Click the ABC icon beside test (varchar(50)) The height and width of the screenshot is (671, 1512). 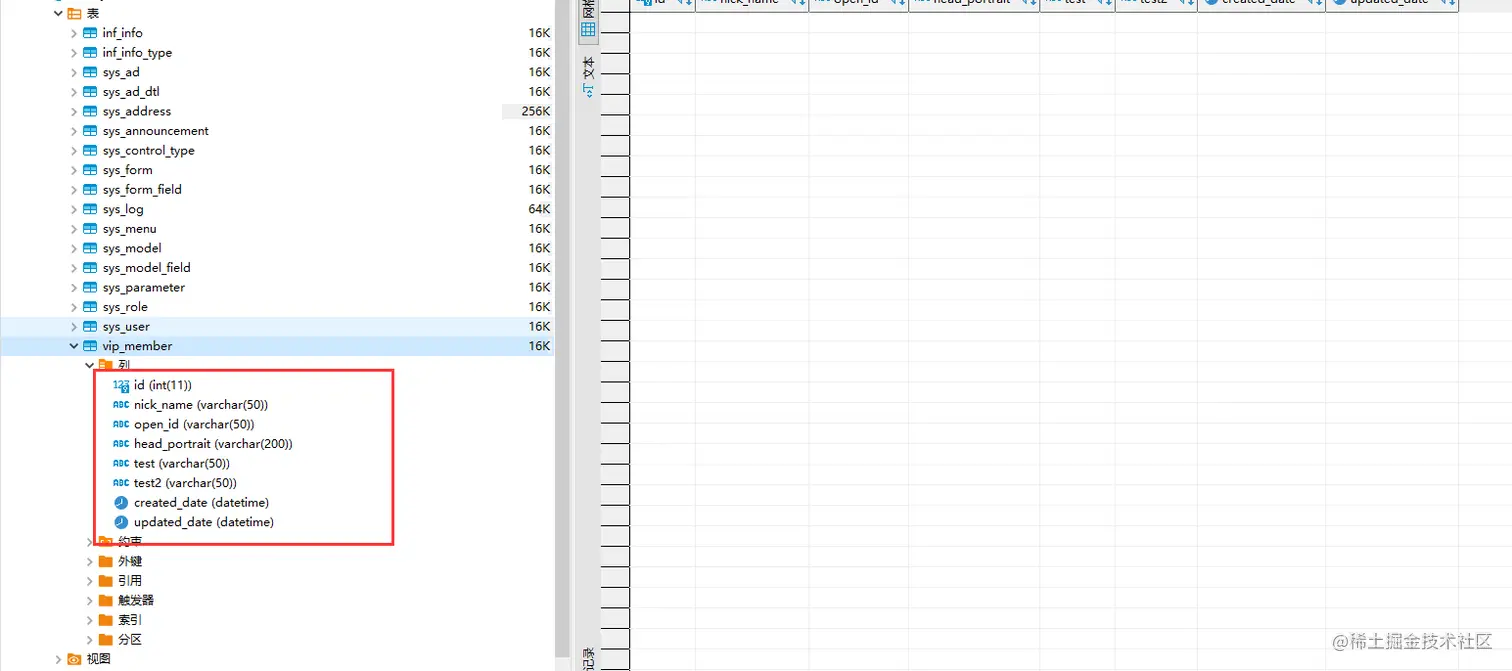coord(121,463)
